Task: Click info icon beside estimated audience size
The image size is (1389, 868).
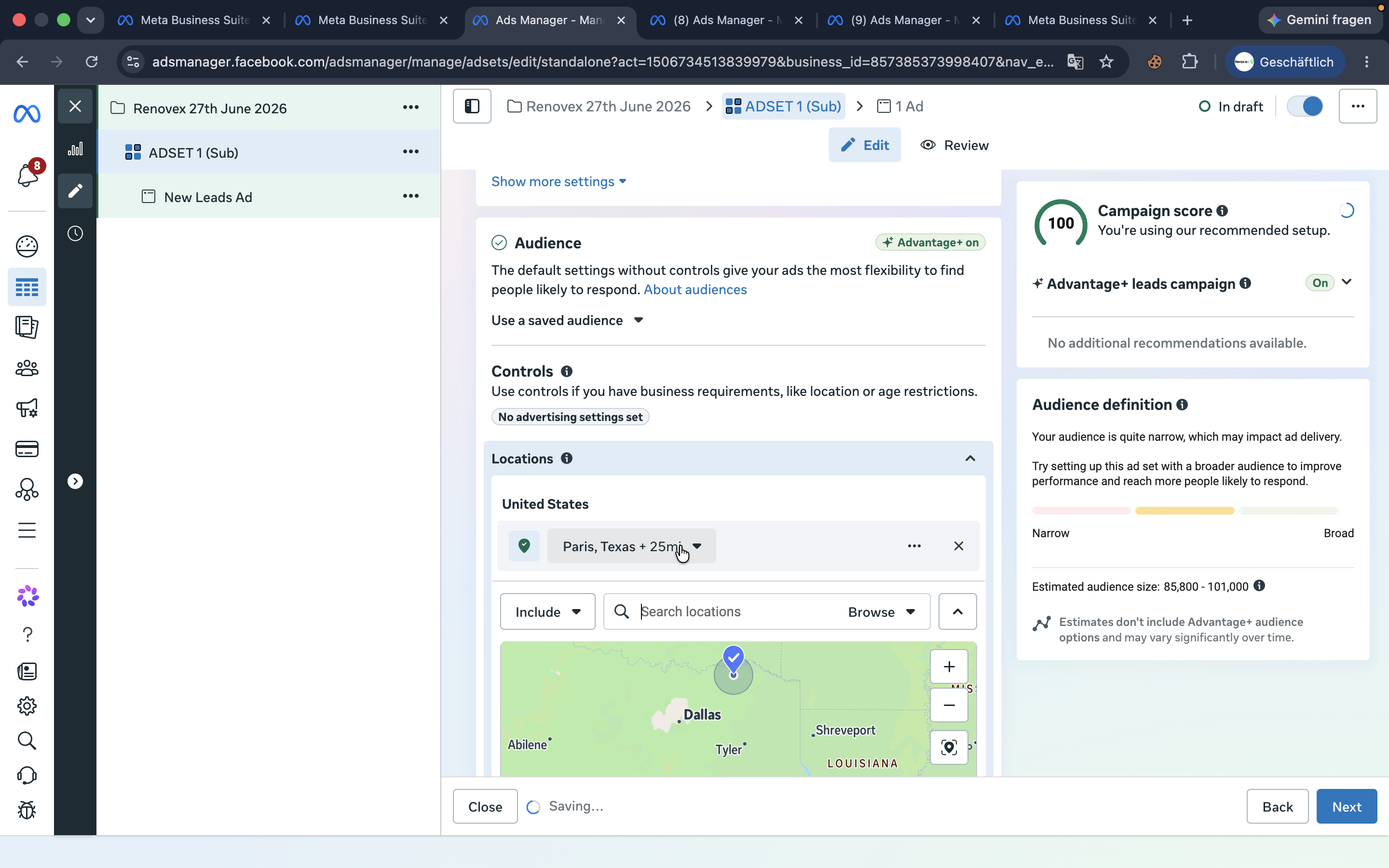Action: (1259, 585)
